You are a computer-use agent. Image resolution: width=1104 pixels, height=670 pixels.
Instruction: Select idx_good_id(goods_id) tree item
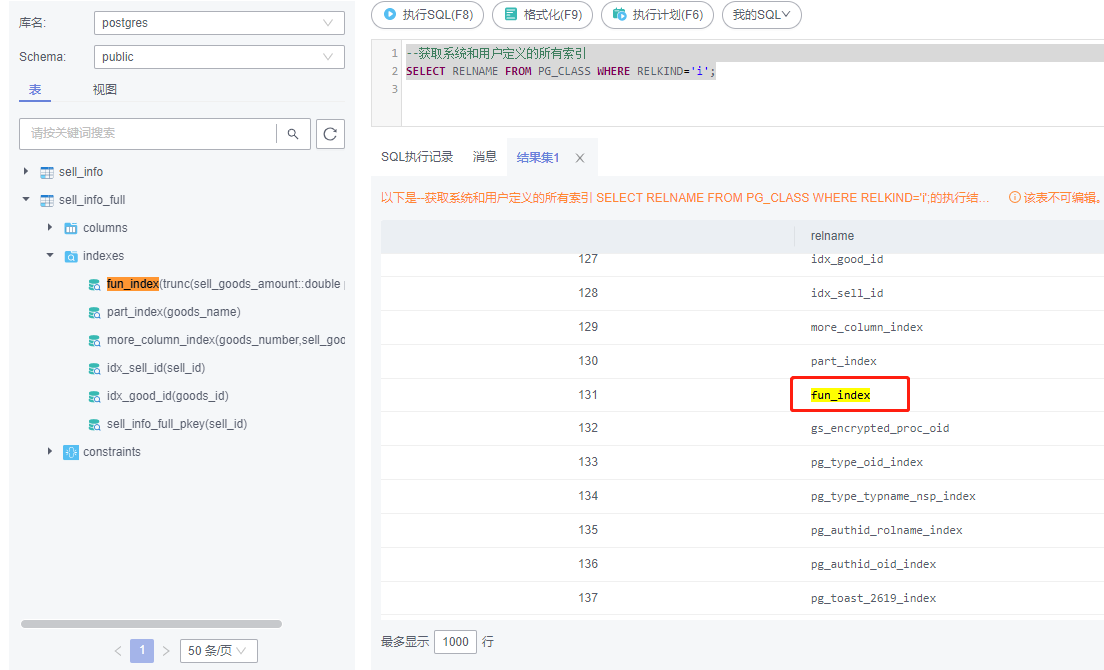pos(168,396)
